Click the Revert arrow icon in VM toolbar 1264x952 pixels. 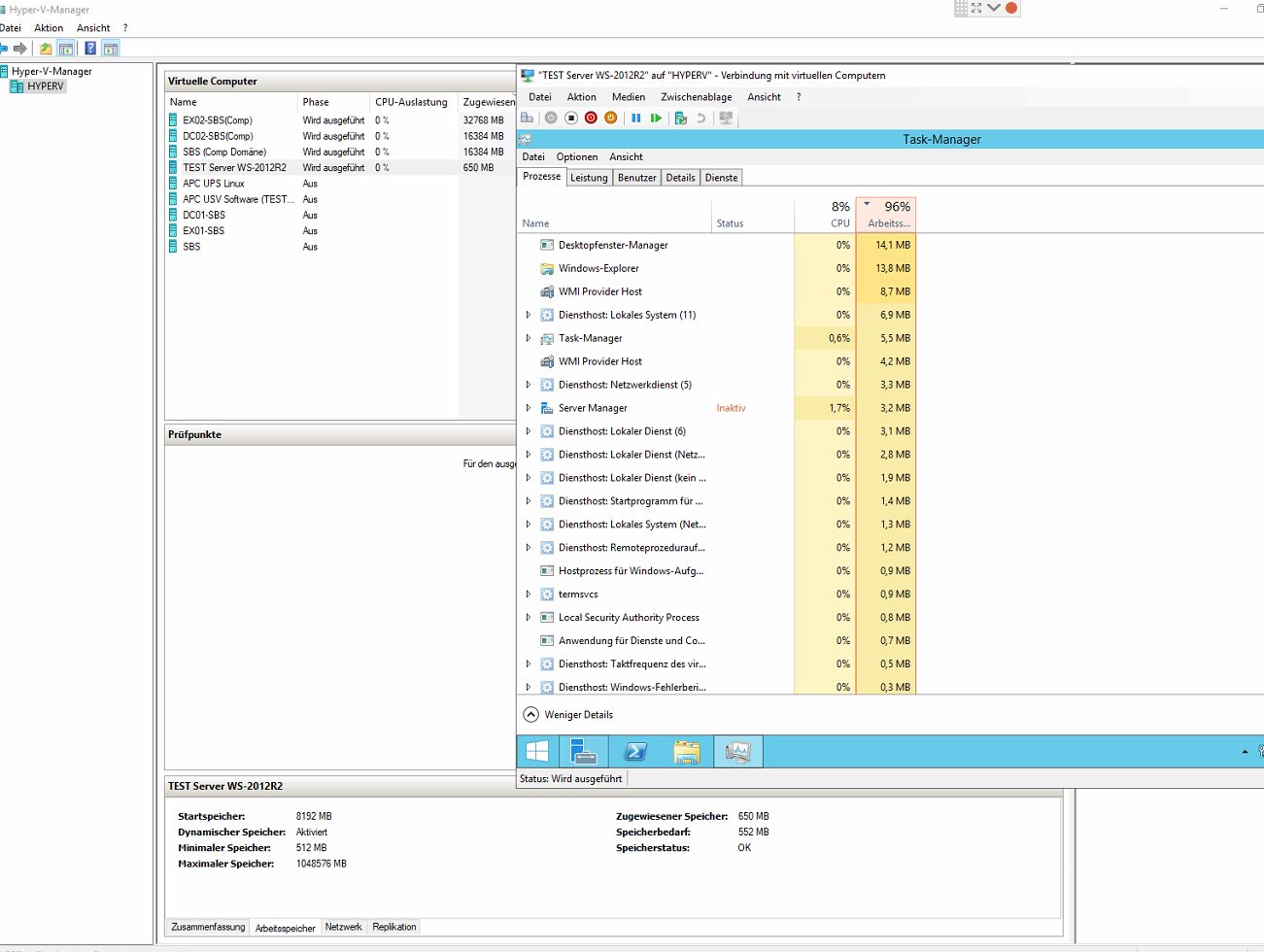click(x=700, y=118)
